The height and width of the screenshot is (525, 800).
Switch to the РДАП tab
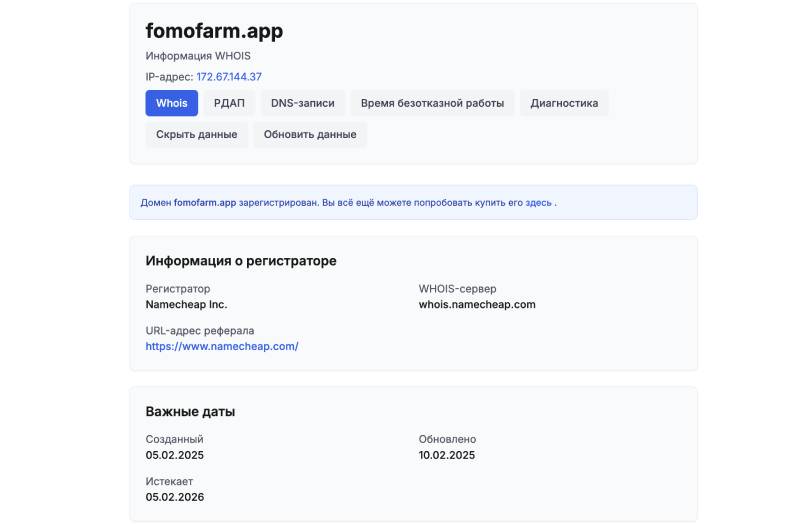pyautogui.click(x=229, y=103)
